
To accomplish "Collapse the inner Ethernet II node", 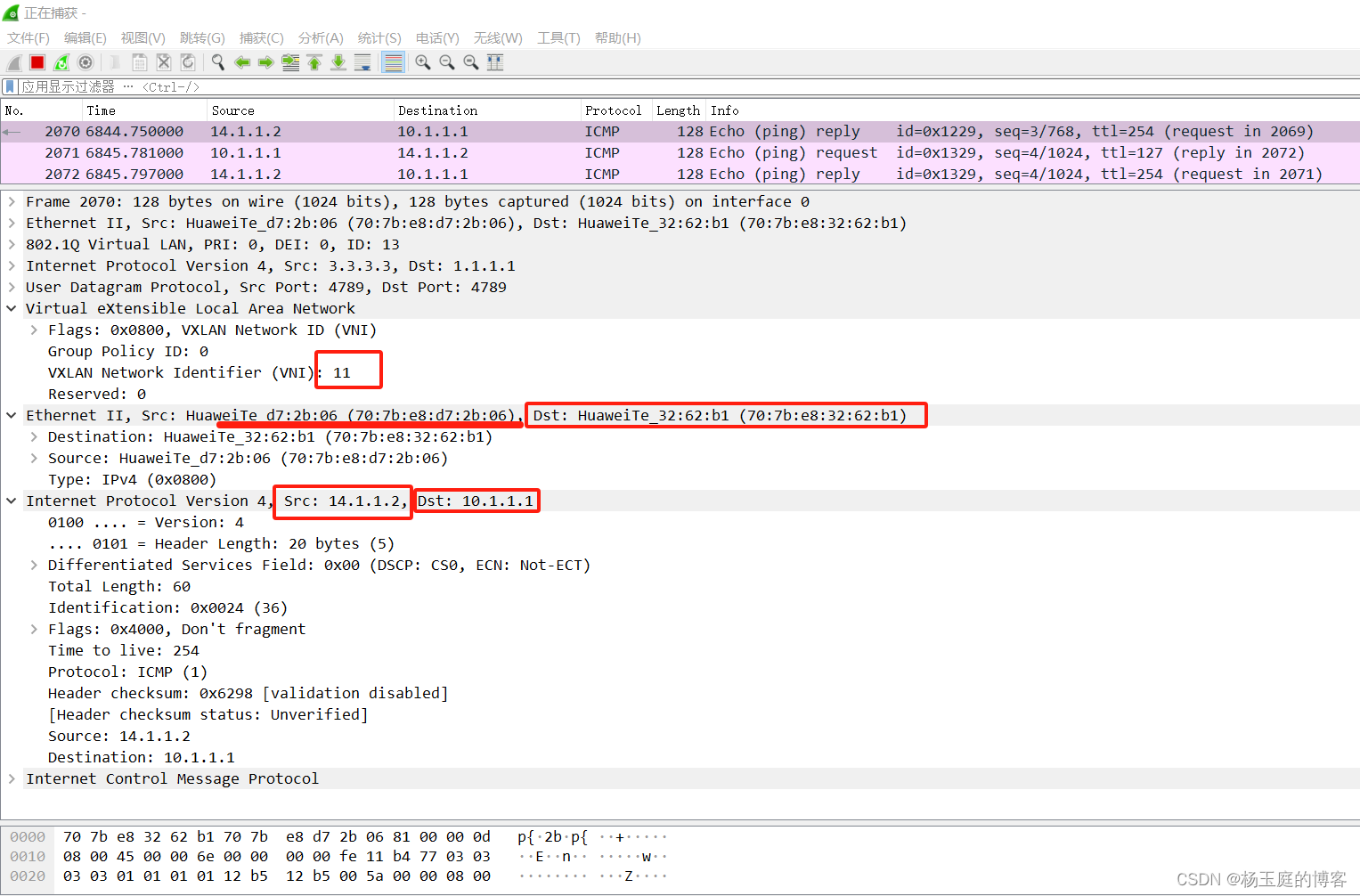I will pyautogui.click(x=12, y=416).
